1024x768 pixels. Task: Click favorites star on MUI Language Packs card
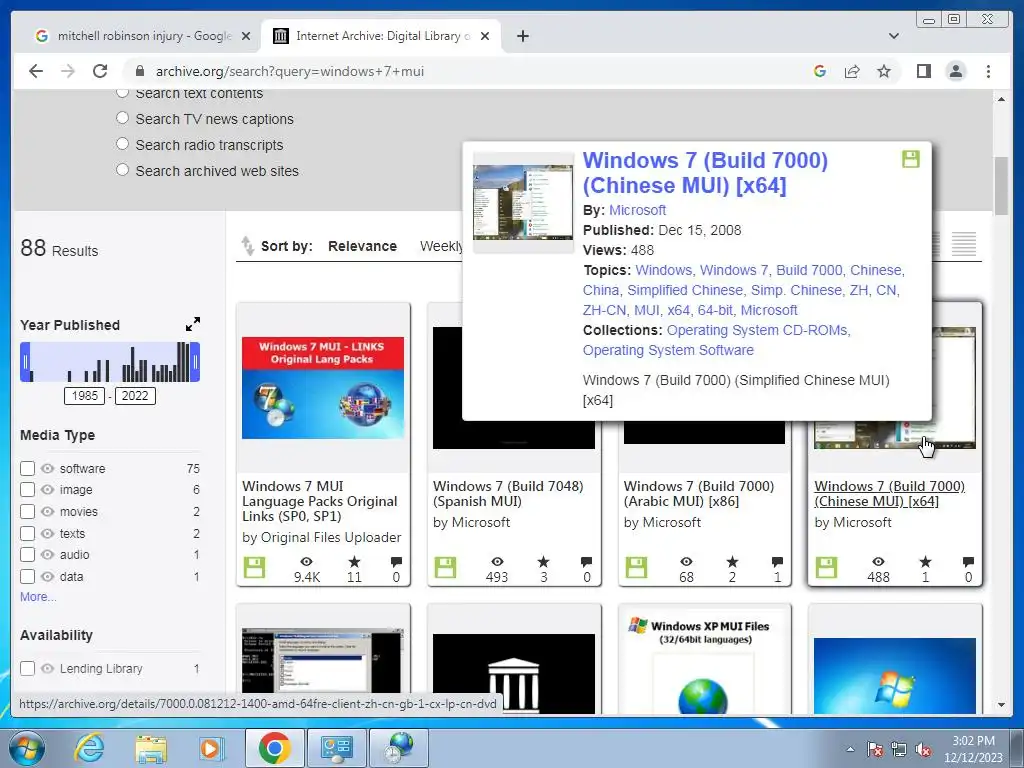point(354,562)
